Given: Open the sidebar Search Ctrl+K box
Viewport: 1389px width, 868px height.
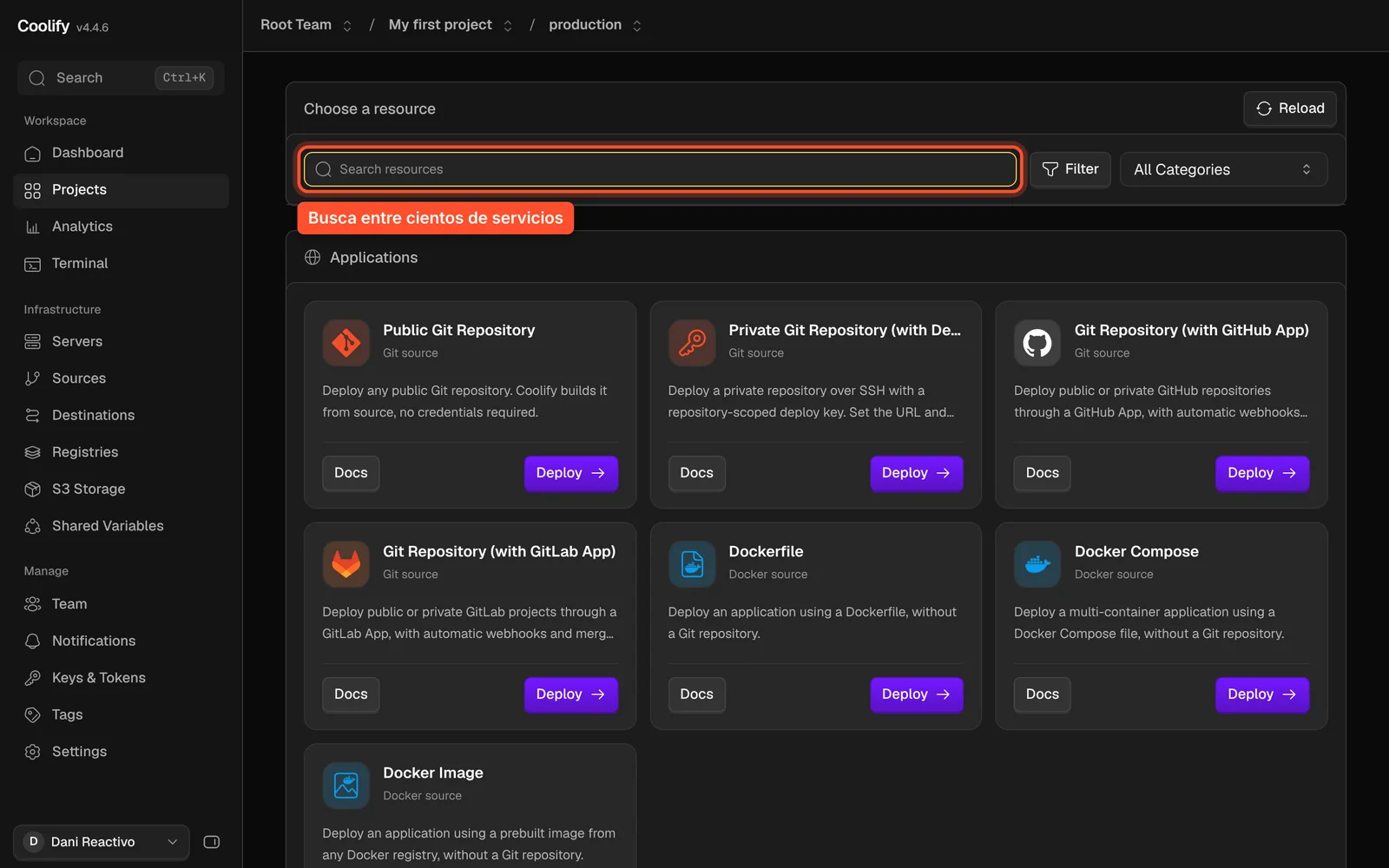Looking at the screenshot, I should pos(121,78).
